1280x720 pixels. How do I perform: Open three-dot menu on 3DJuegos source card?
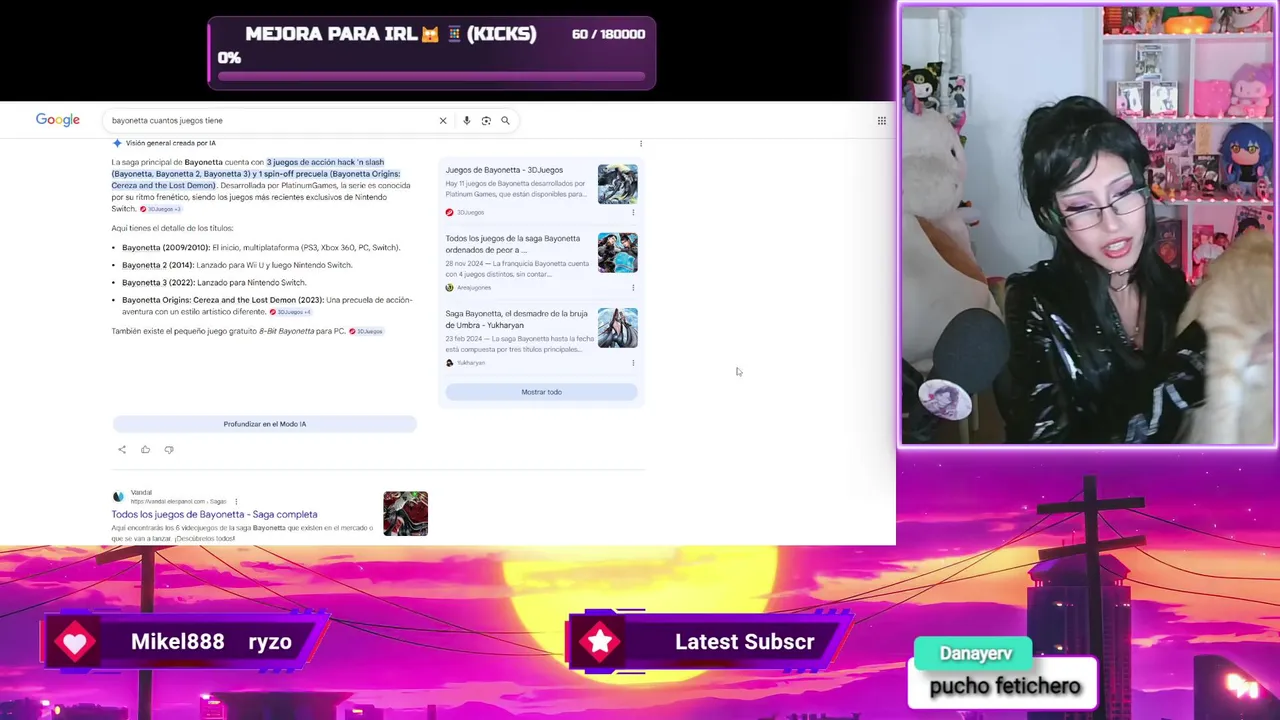tap(633, 212)
